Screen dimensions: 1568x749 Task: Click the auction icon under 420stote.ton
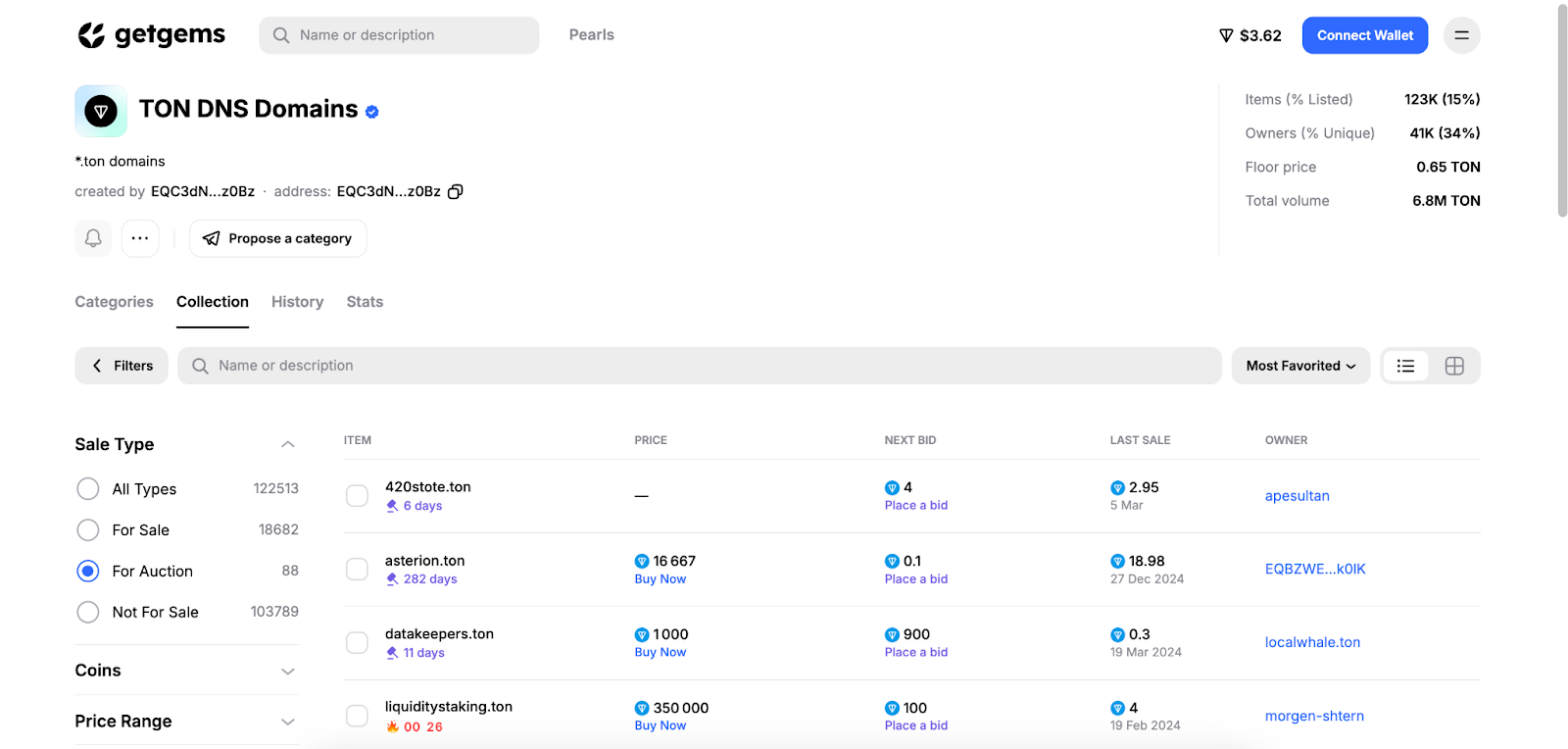click(x=392, y=506)
